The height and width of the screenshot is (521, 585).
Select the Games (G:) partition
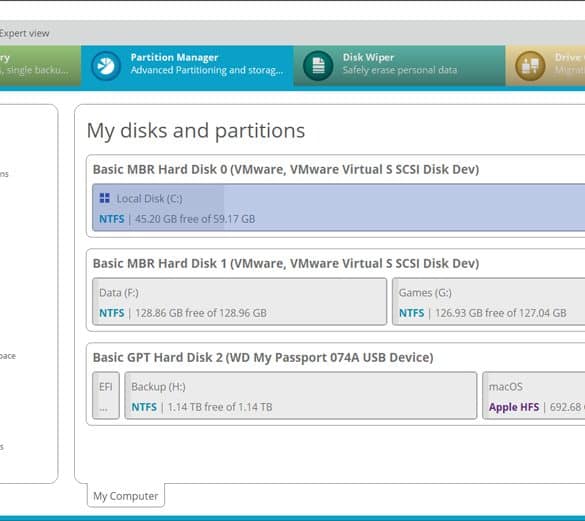489,302
